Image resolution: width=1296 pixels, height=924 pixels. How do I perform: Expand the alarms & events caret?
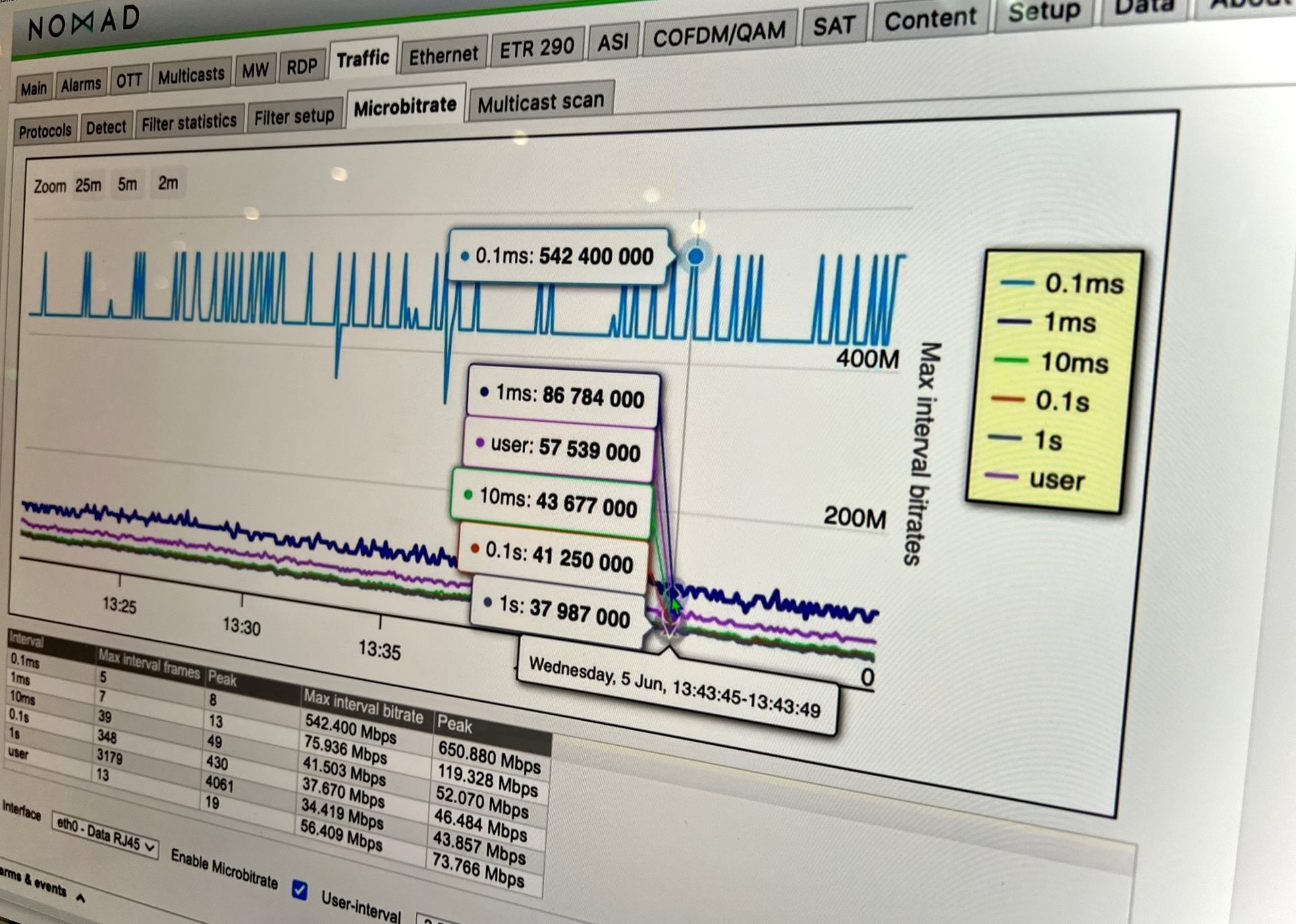coord(80,897)
